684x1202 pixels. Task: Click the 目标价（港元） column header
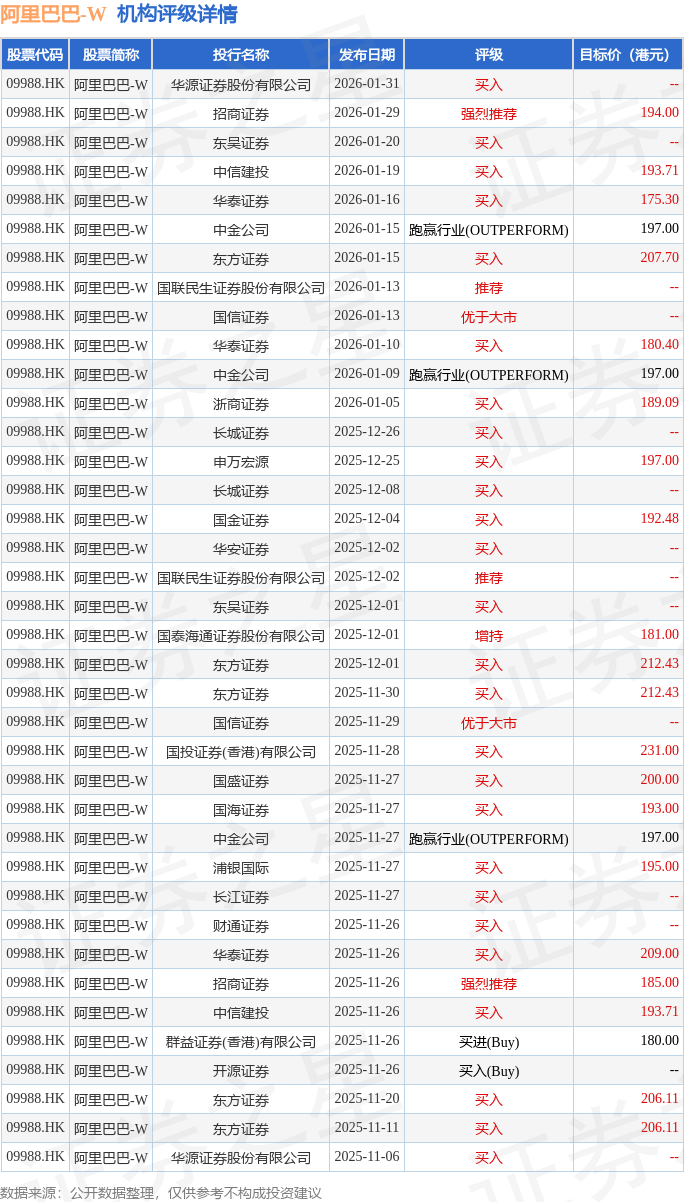628,55
